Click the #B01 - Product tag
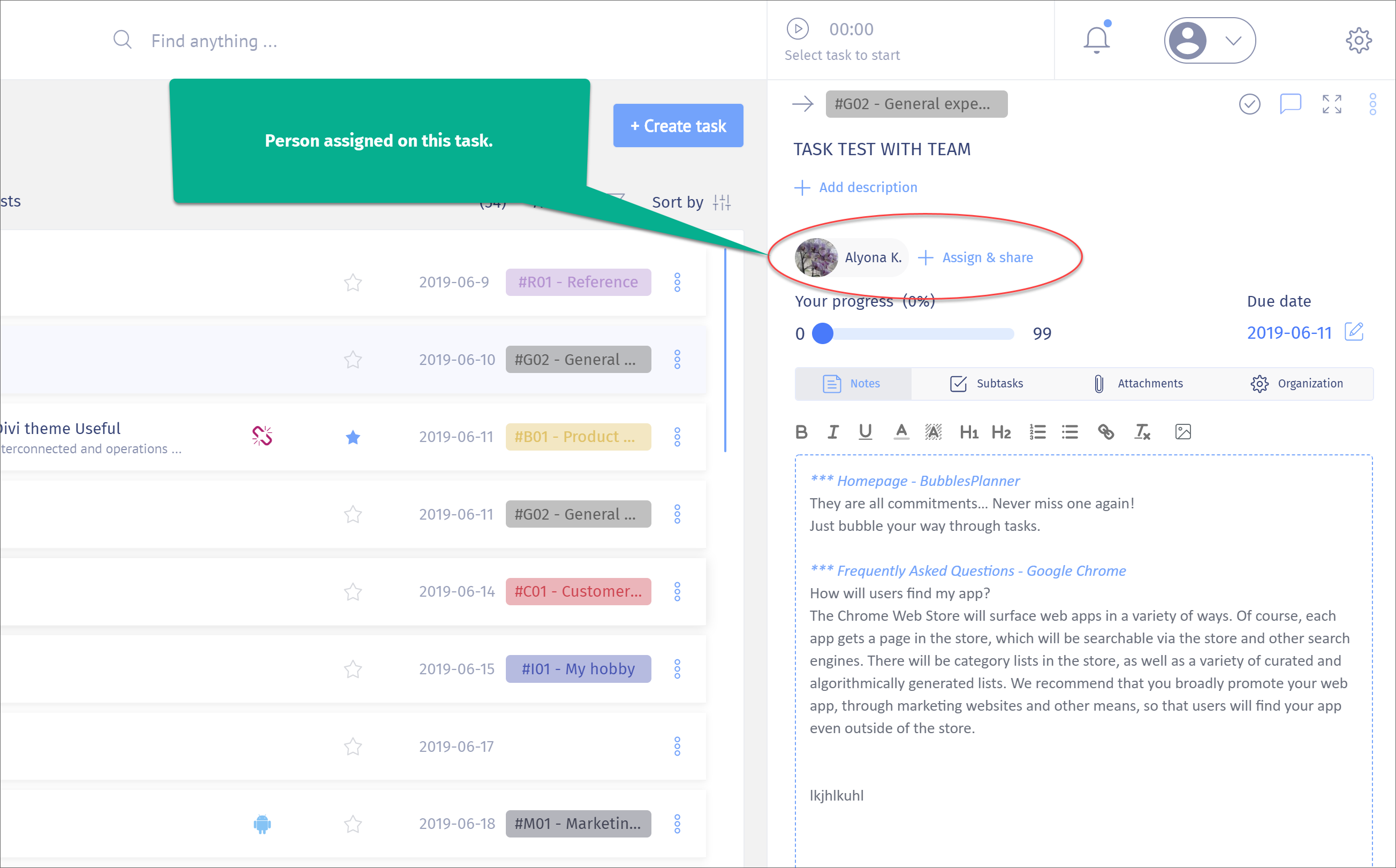1396x868 pixels. [x=578, y=437]
